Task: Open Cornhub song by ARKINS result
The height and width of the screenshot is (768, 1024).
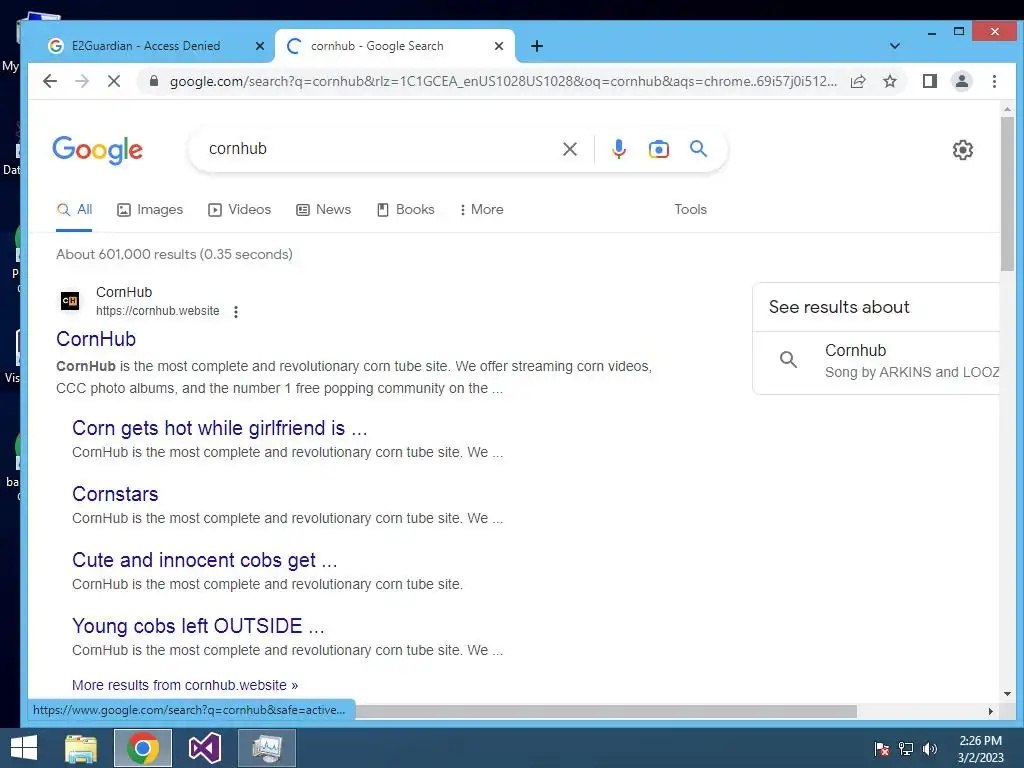Action: point(876,361)
